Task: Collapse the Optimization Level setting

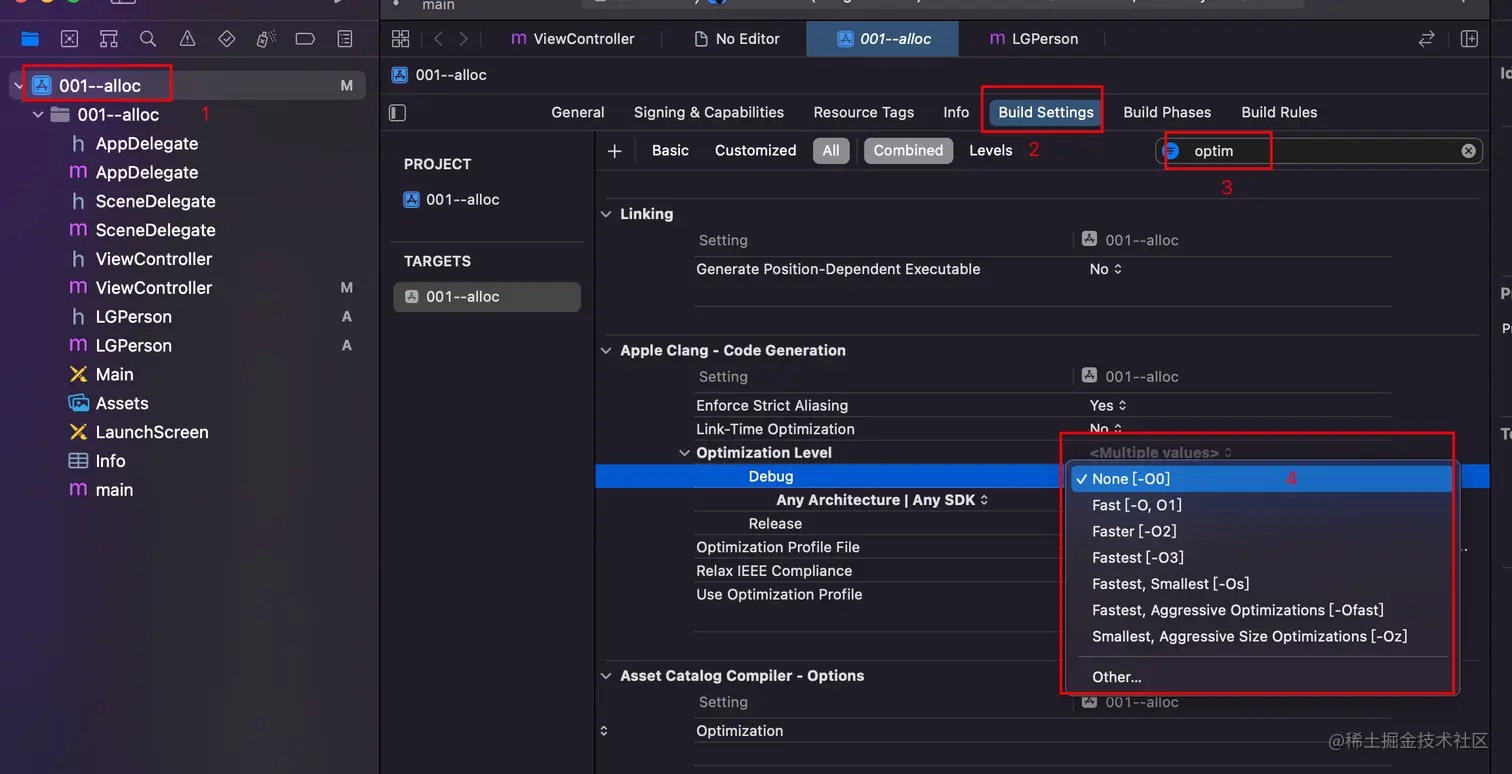Action: pos(685,453)
